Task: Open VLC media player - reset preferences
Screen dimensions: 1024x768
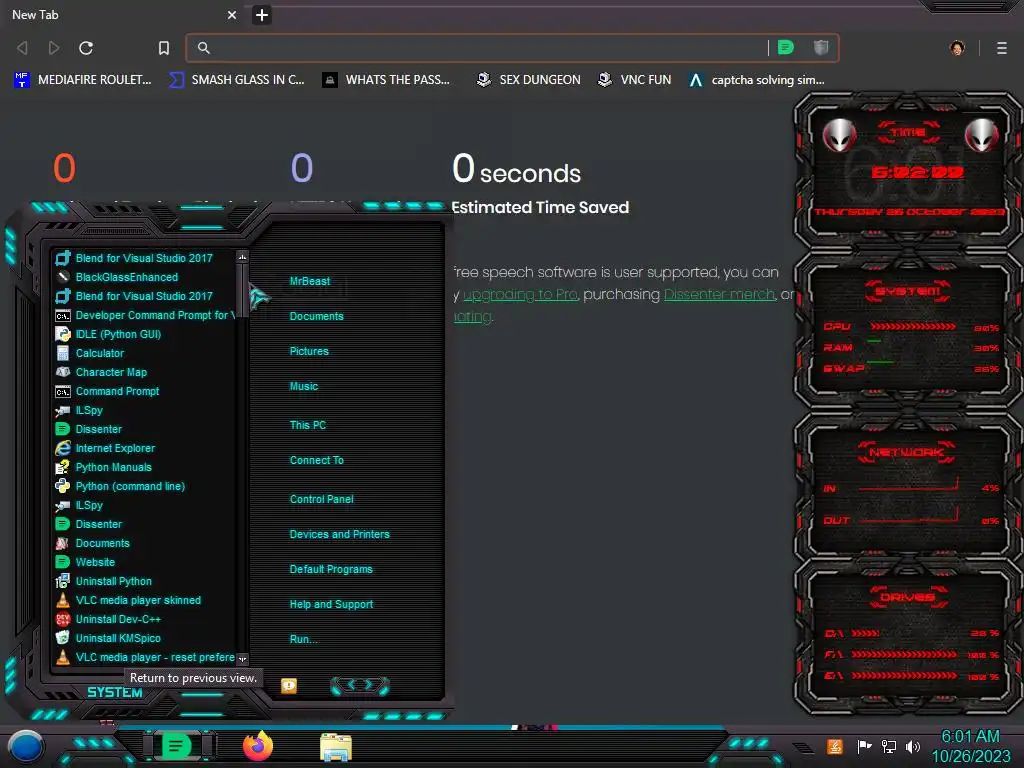Action: point(145,656)
